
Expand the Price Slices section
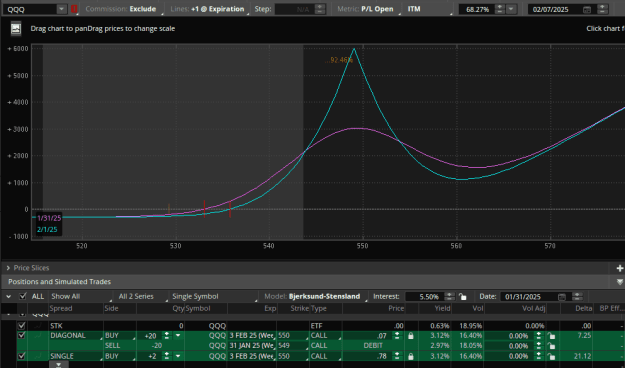point(8,268)
